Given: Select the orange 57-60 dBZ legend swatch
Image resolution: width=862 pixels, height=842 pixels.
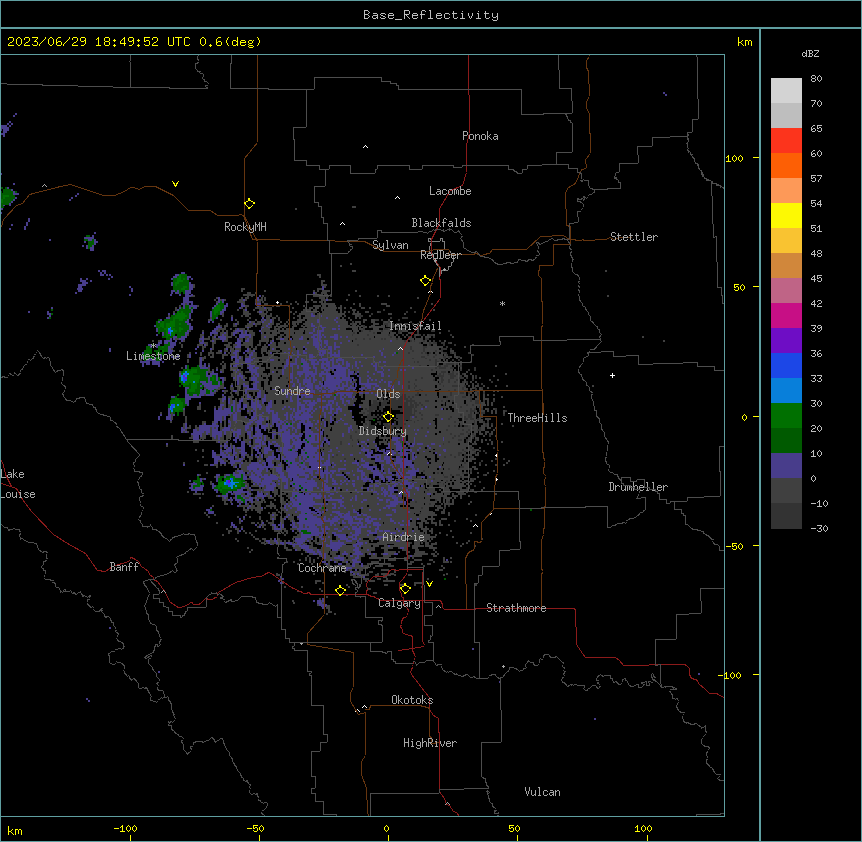Looking at the screenshot, I should [x=786, y=165].
